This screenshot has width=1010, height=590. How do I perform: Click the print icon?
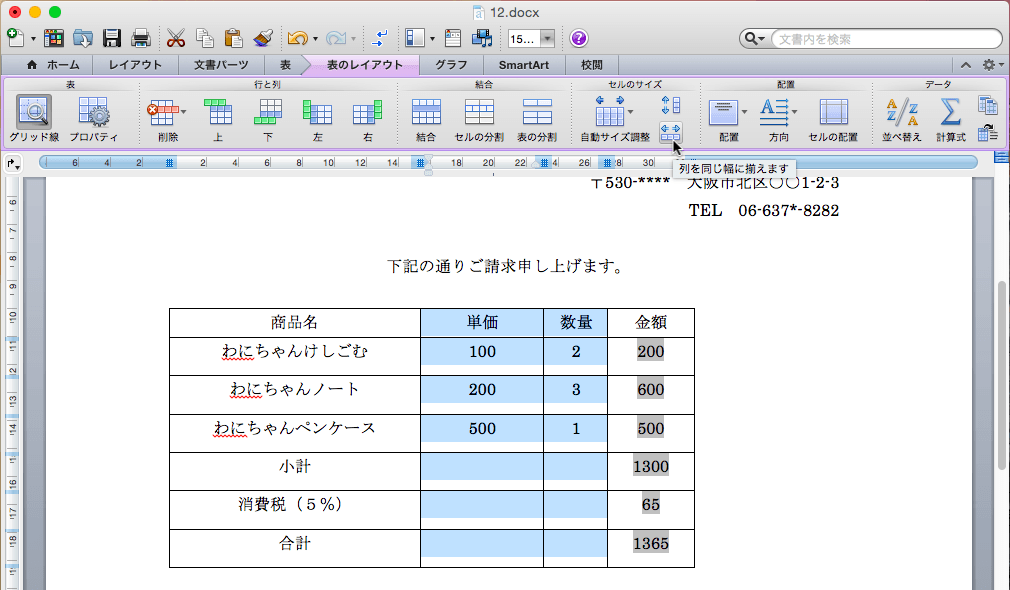(141, 39)
